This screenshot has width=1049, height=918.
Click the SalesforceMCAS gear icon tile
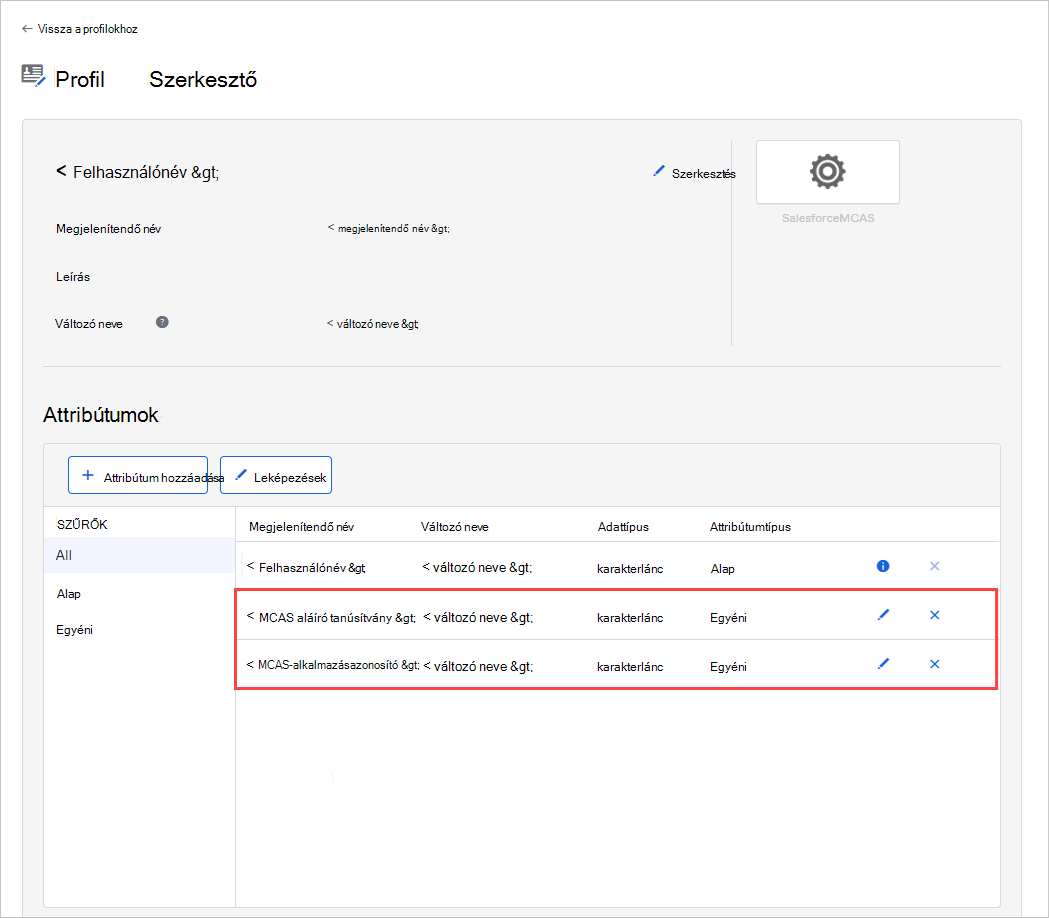click(x=828, y=172)
